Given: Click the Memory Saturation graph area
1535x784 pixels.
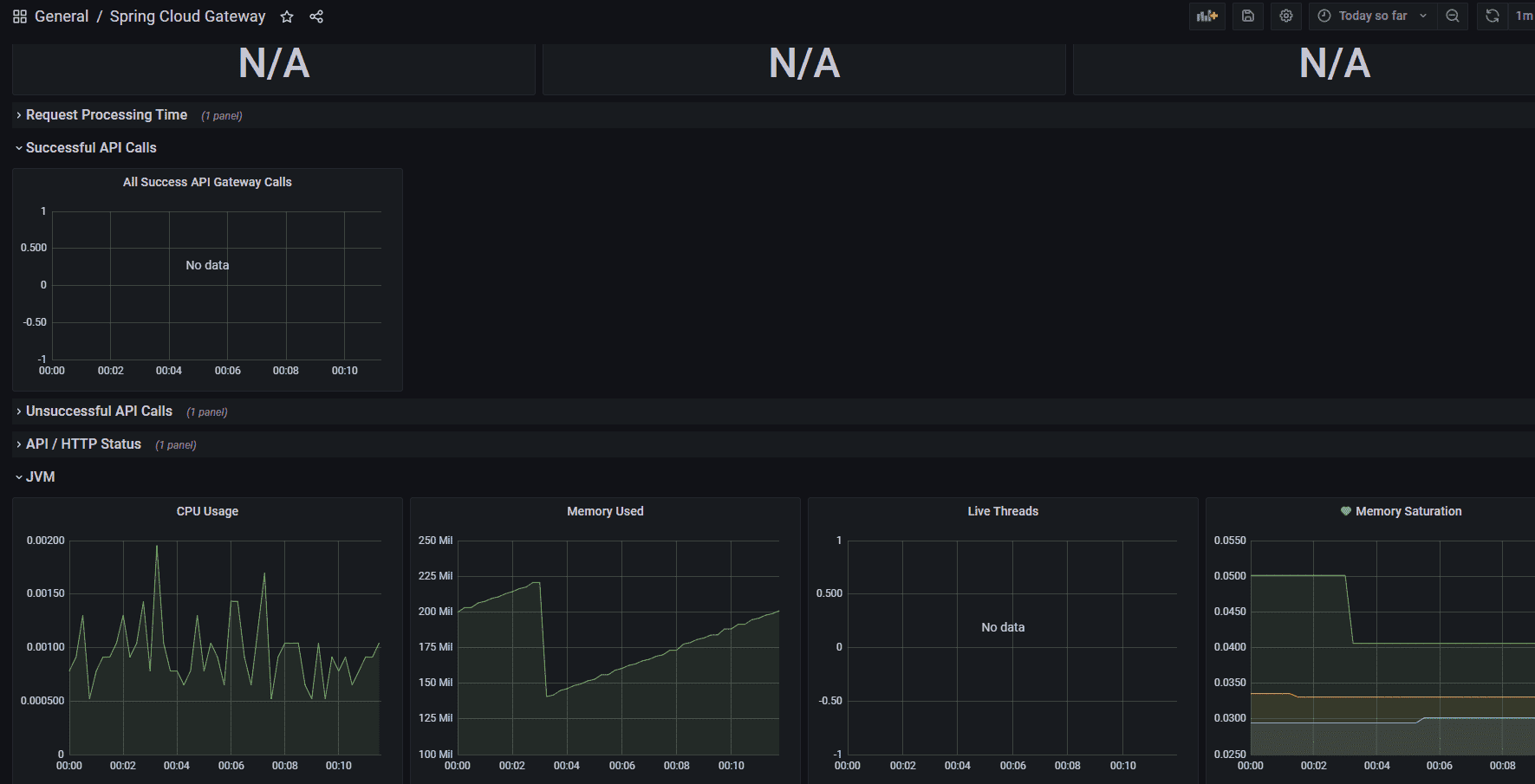Looking at the screenshot, I should [x=1392, y=647].
